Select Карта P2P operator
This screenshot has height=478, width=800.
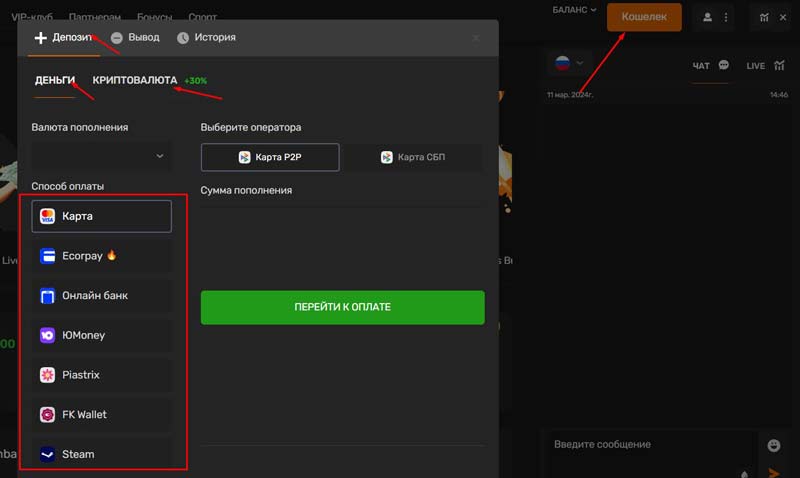pos(270,157)
